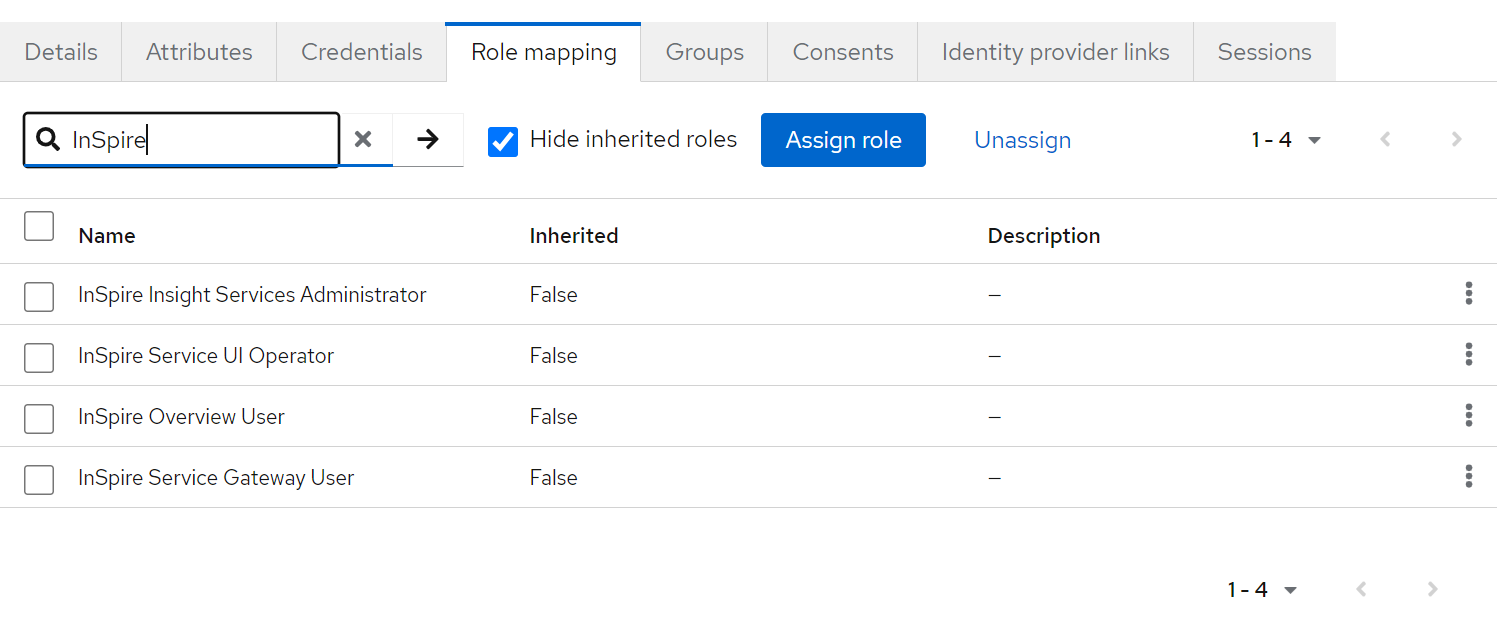The image size is (1497, 626).
Task: Tick the InSpire Service Gateway User checkbox
Action: tap(39, 479)
